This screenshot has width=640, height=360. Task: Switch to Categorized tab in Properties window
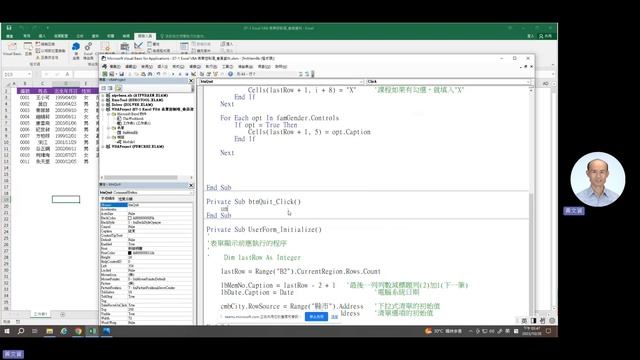(125, 199)
